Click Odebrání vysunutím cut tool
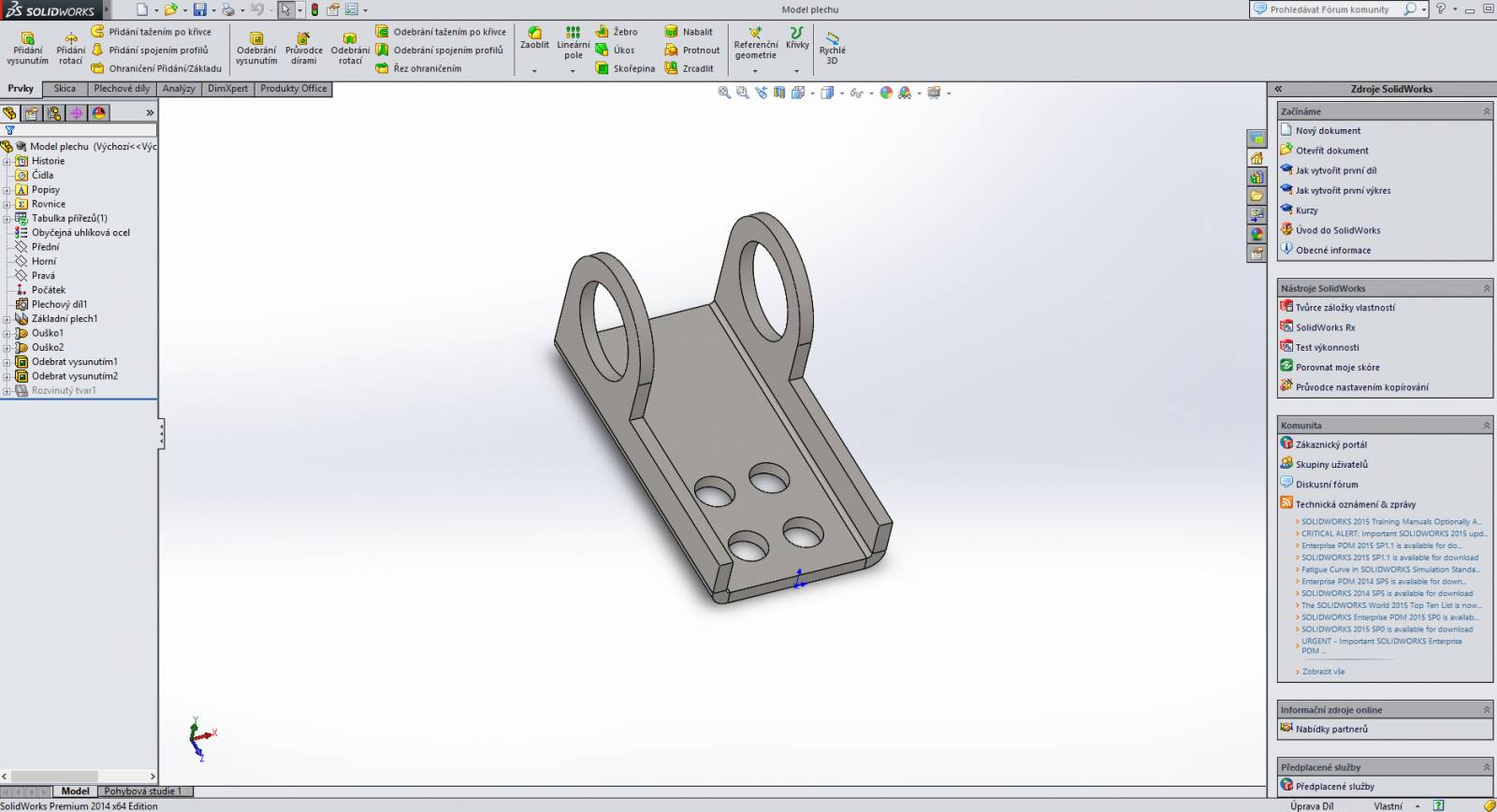The width and height of the screenshot is (1497, 812). 256,48
